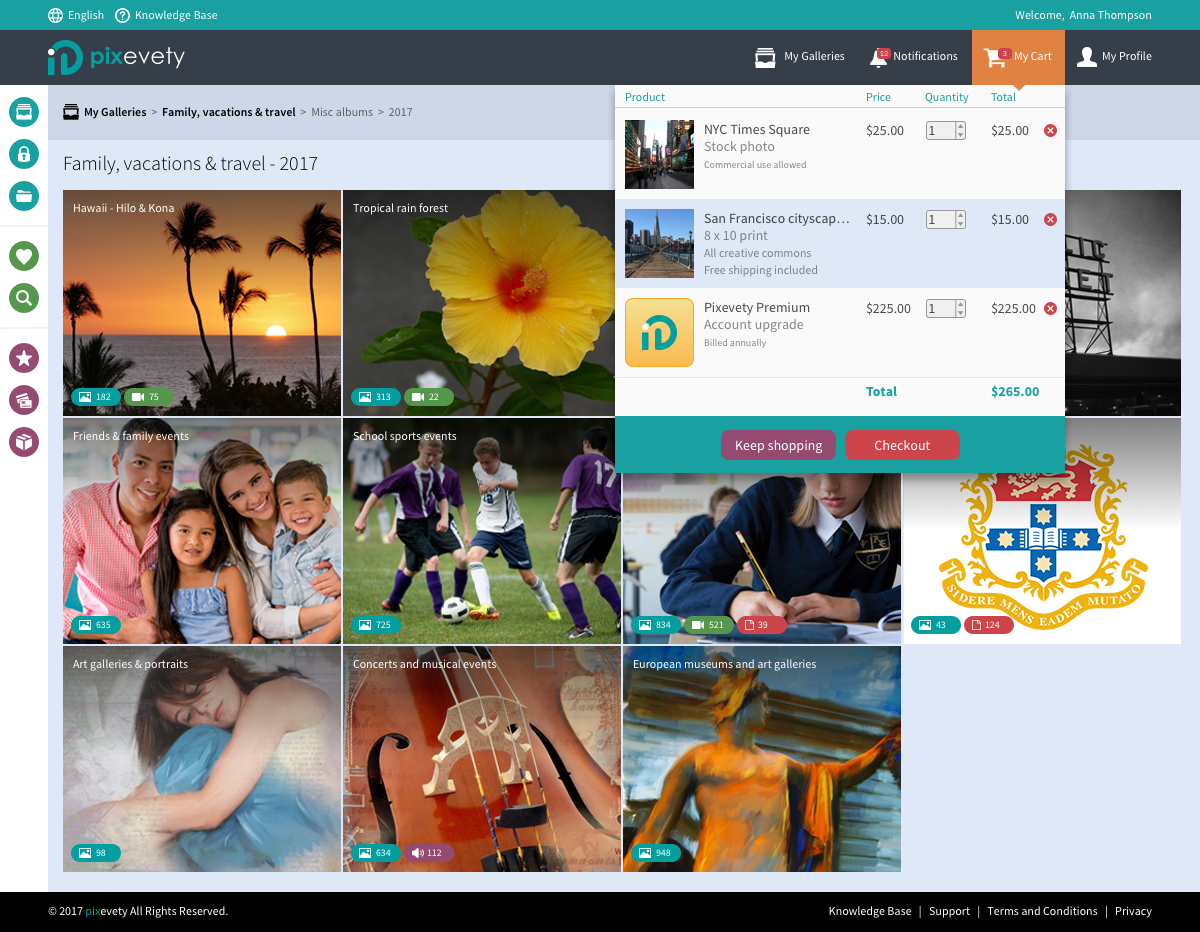Screen dimensions: 1200x932
Task: Click the pixevety logo
Action: 116,57
